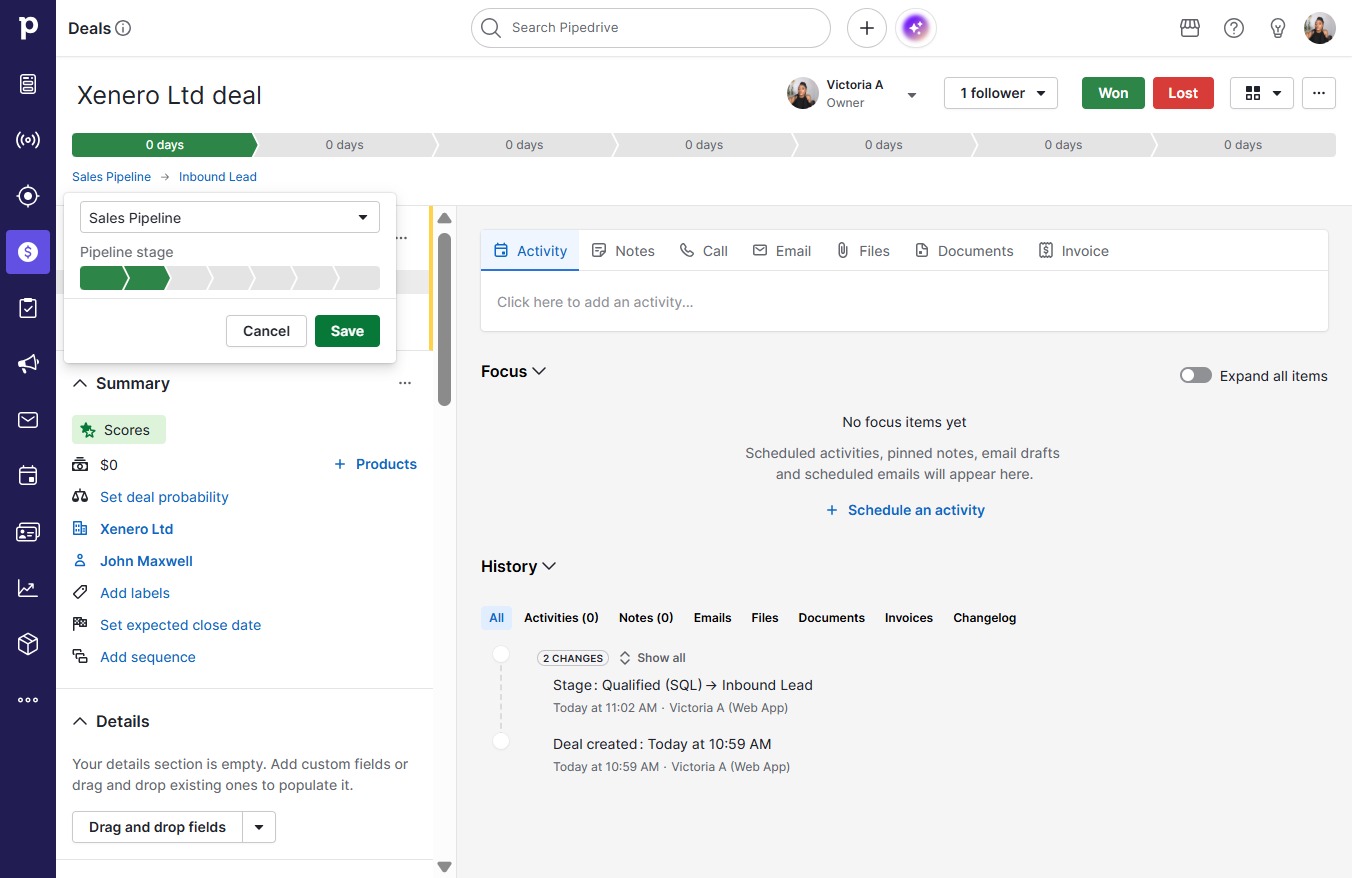This screenshot has width=1352, height=878.
Task: Open the Campaigns megaphone sidebar icon
Action: (28, 364)
